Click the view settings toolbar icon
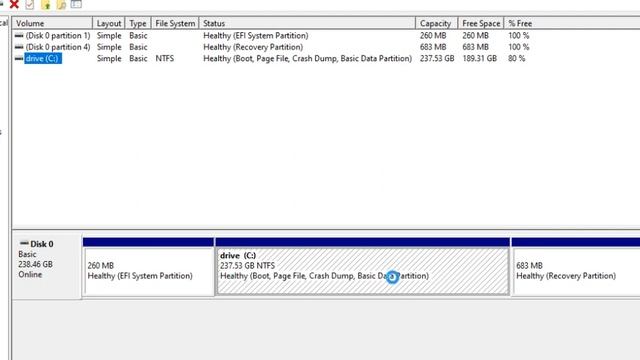This screenshot has height=360, width=640. (76, 4)
